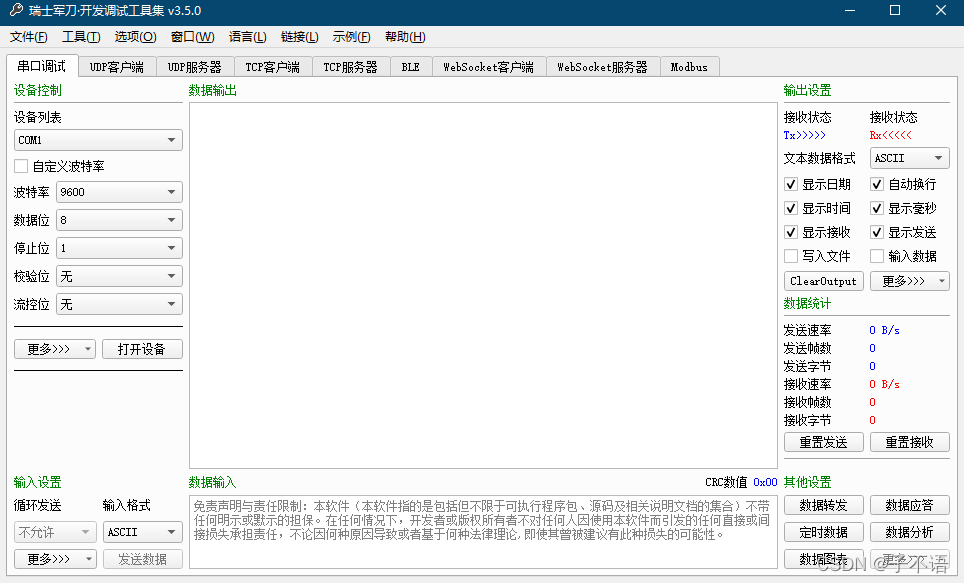Expand the 循环发送 不允许 dropdown
The width and height of the screenshot is (964, 583).
[x=55, y=532]
